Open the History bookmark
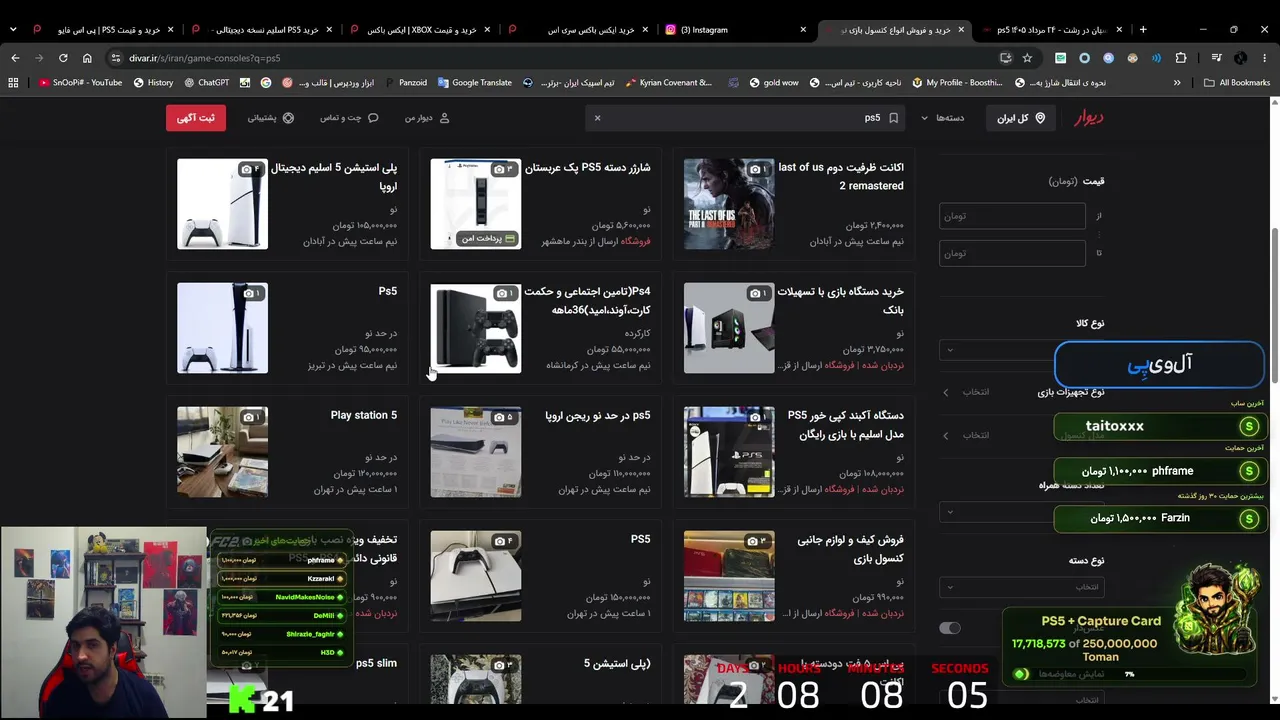Viewport: 1280px width, 720px height. pyautogui.click(x=153, y=83)
